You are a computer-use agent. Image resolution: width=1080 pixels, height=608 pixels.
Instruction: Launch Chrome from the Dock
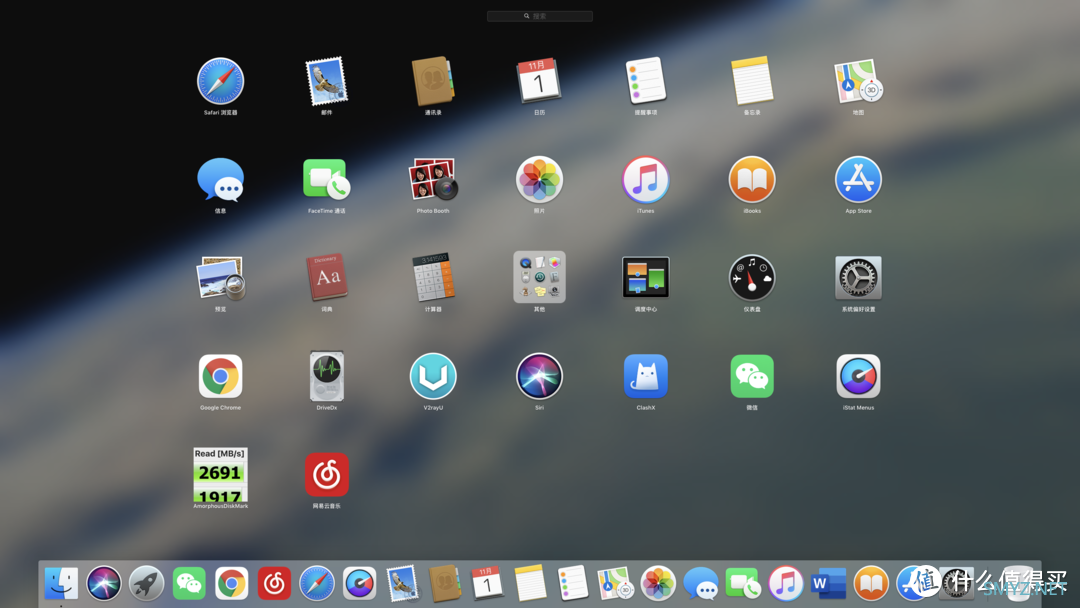point(231,583)
